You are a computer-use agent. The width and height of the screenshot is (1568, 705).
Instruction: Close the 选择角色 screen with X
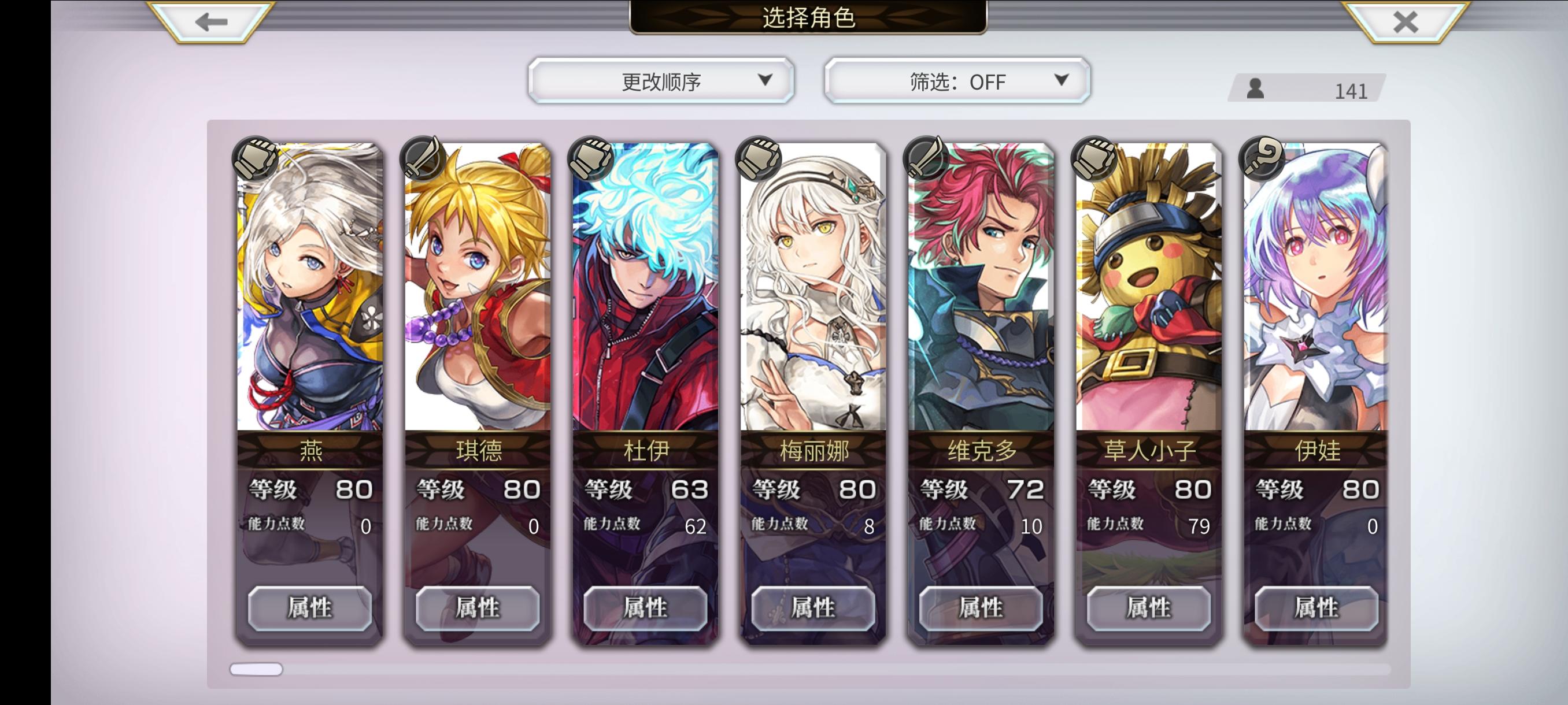[x=1405, y=23]
